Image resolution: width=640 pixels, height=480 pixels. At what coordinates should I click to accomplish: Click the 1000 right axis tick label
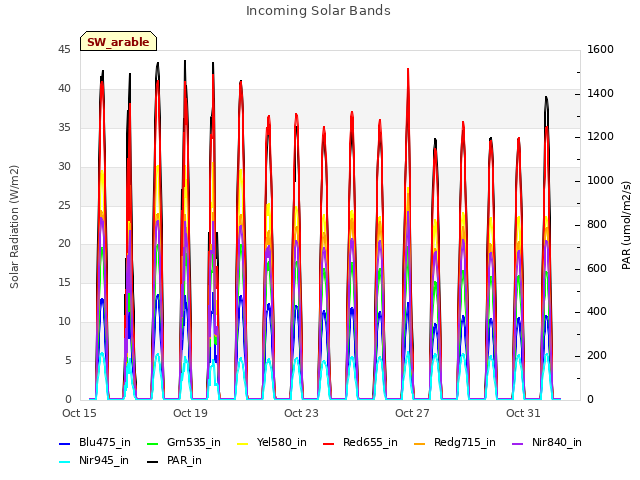click(x=600, y=181)
